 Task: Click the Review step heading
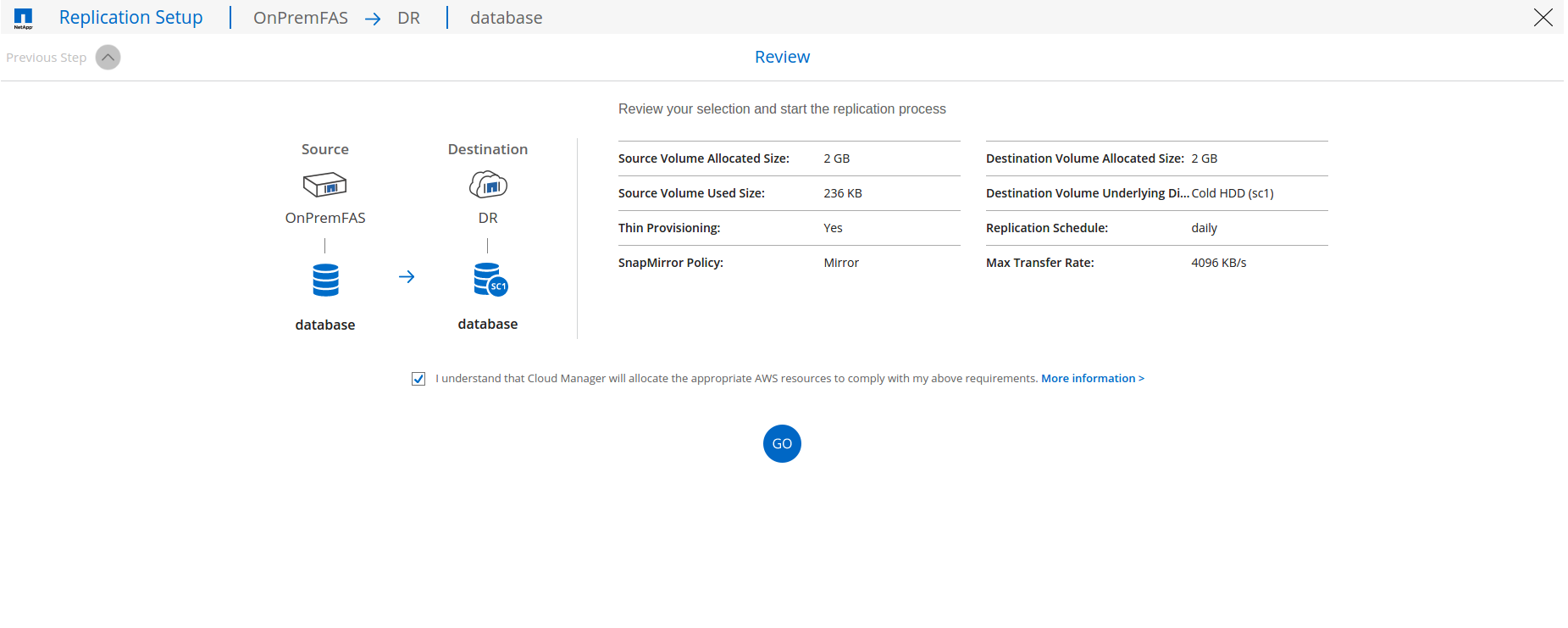(x=782, y=57)
